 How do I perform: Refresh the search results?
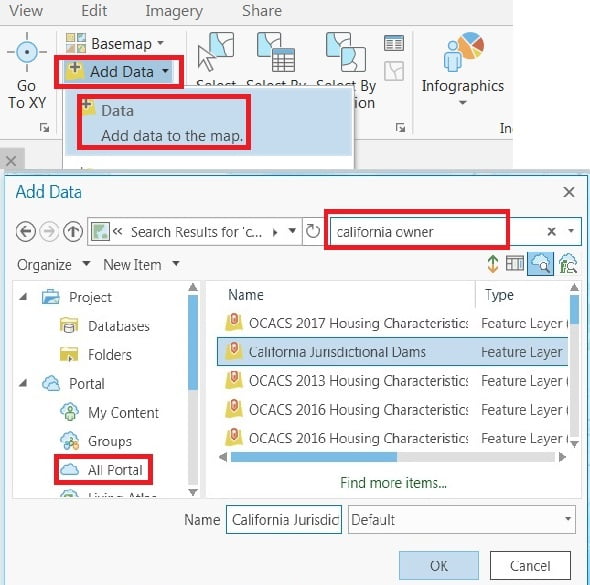click(x=312, y=231)
